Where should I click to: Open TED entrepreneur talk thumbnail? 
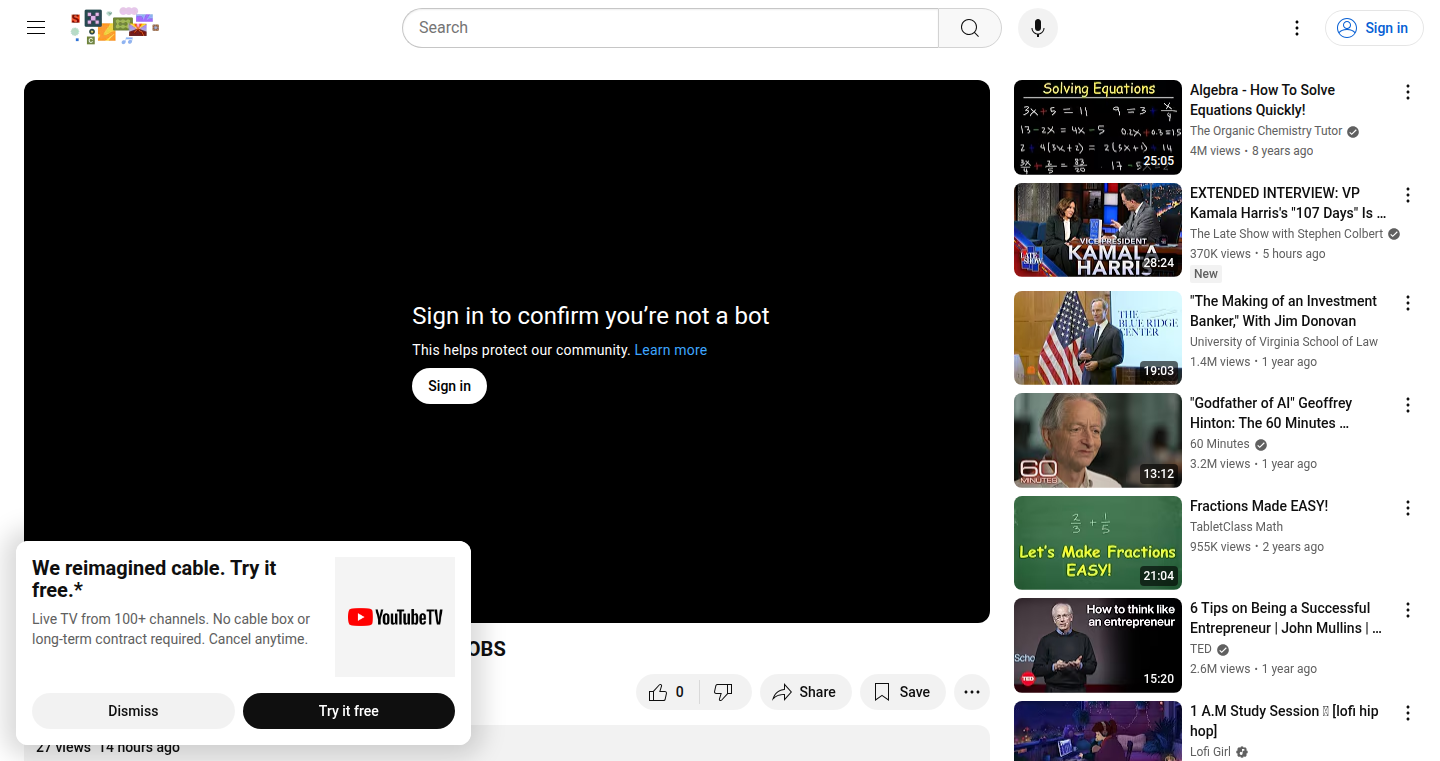tap(1098, 645)
